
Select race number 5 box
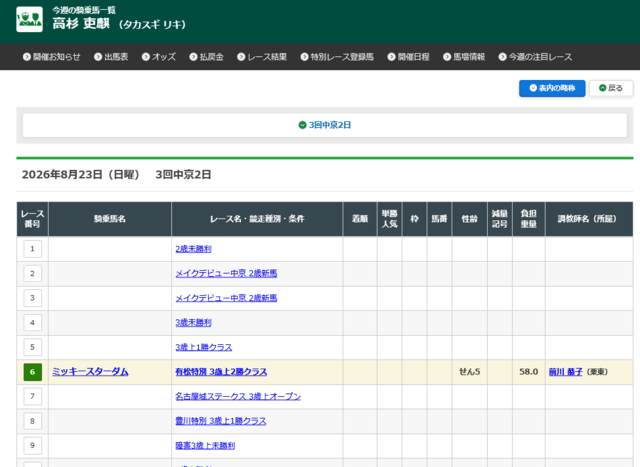coord(33,347)
